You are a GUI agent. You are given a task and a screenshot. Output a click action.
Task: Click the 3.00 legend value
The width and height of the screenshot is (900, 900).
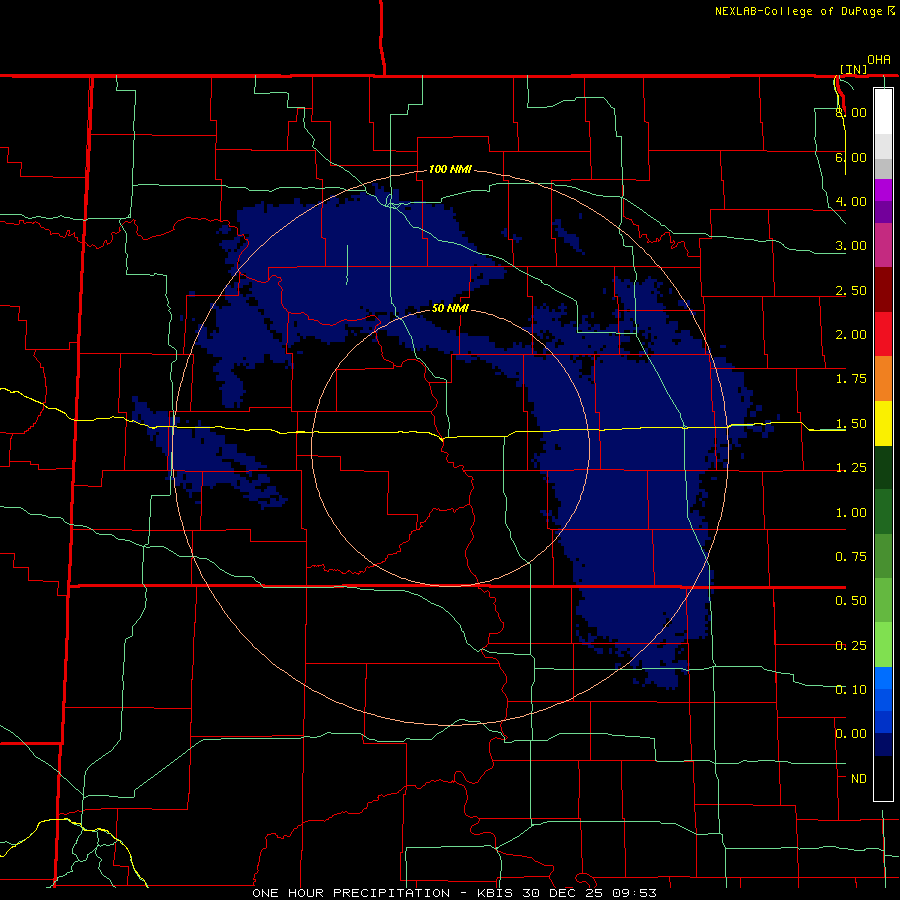pos(851,246)
